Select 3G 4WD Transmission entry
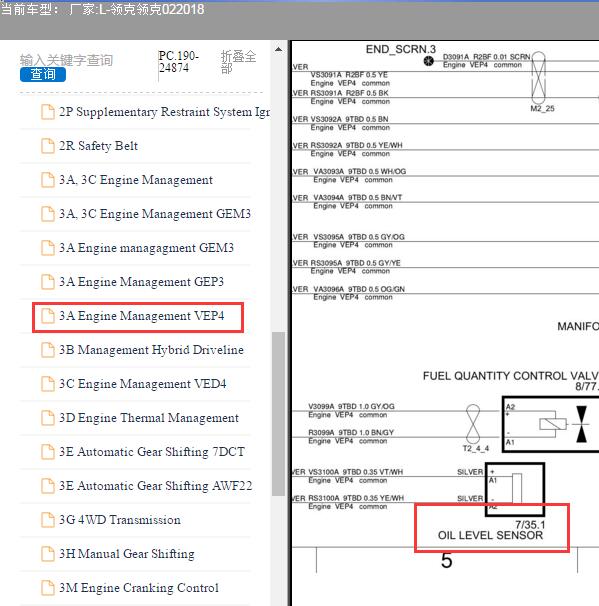 pos(119,520)
